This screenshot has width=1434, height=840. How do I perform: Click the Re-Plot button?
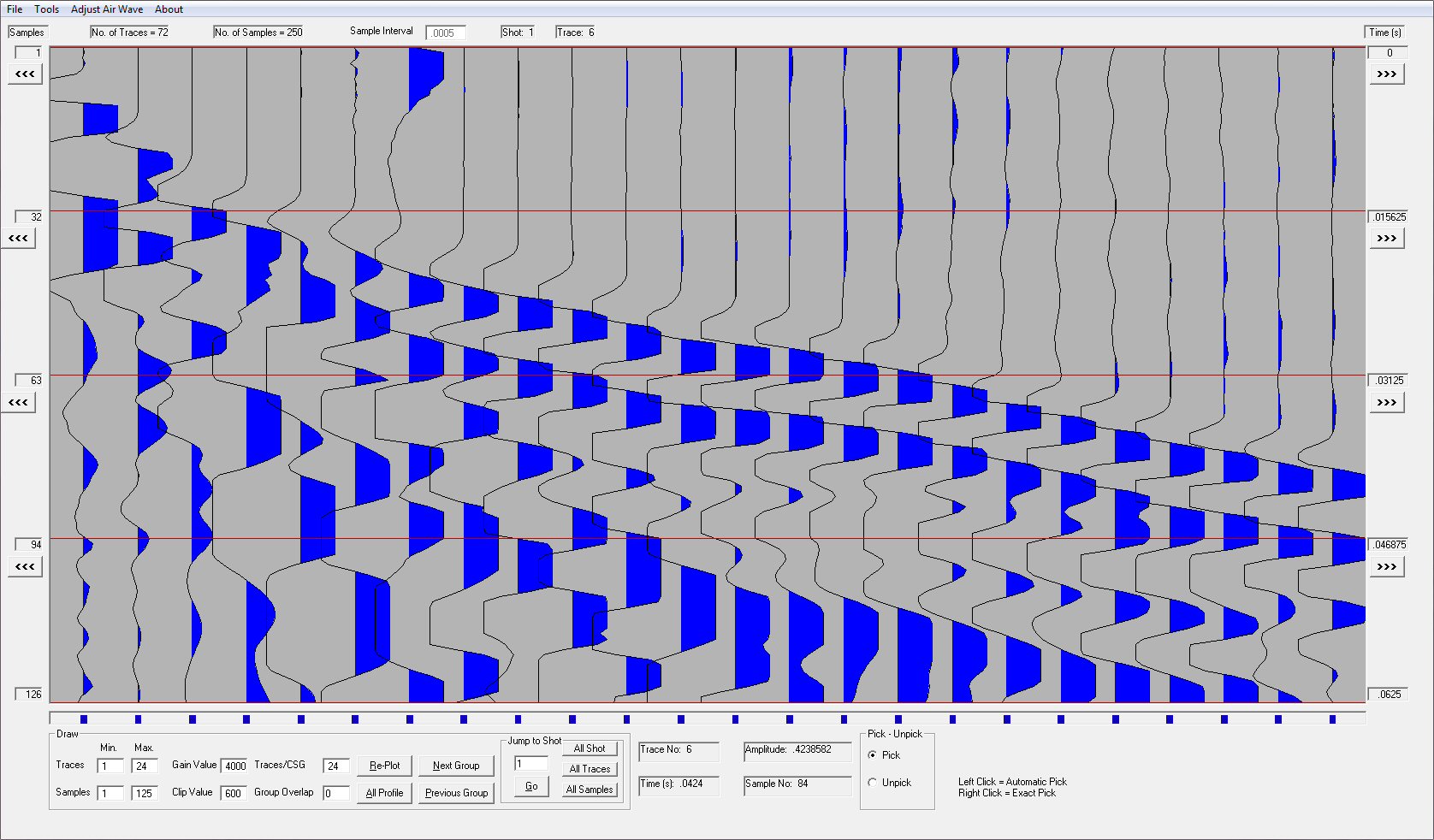coord(384,766)
